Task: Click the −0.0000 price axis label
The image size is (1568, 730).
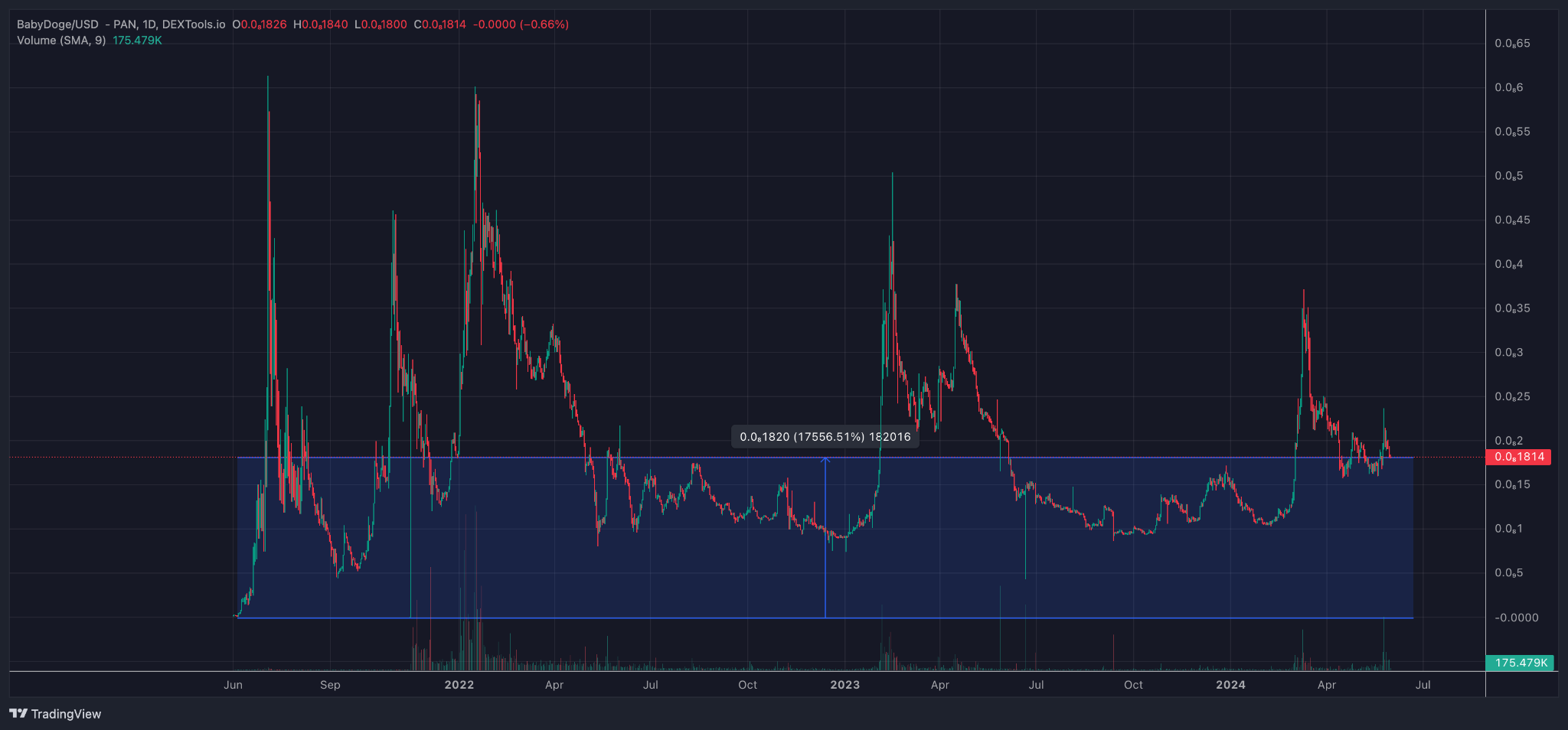Action: 1516,618
